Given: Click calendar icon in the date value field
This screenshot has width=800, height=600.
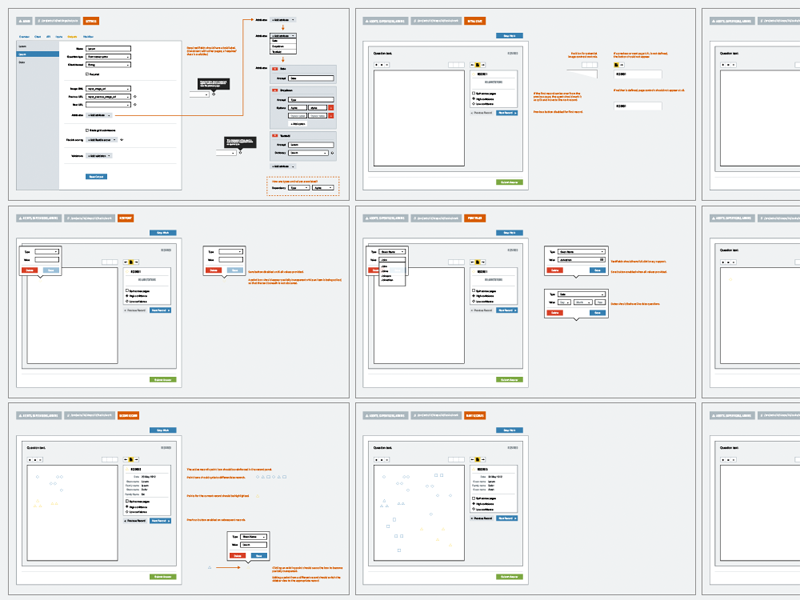Looking at the screenshot, I should (603, 260).
